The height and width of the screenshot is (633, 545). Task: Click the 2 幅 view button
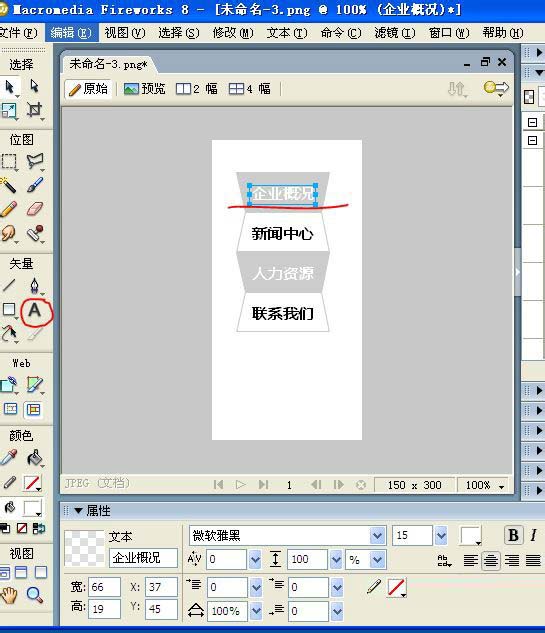click(x=197, y=88)
